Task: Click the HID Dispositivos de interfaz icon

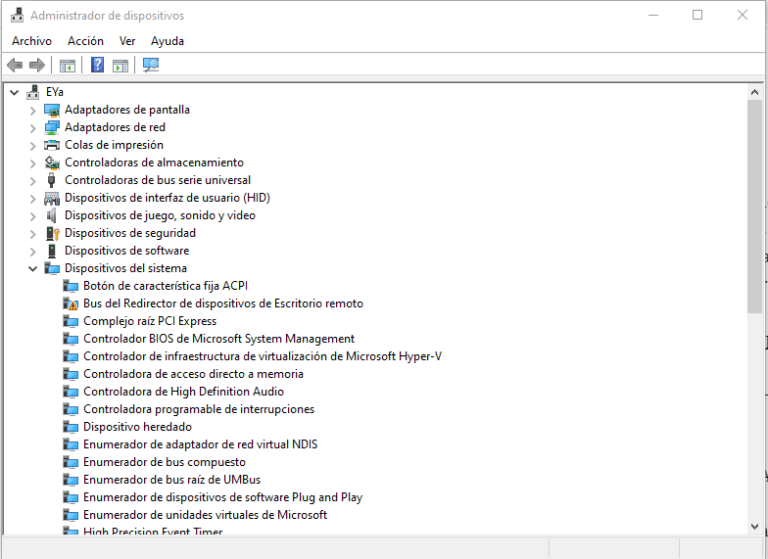Action: (52, 198)
